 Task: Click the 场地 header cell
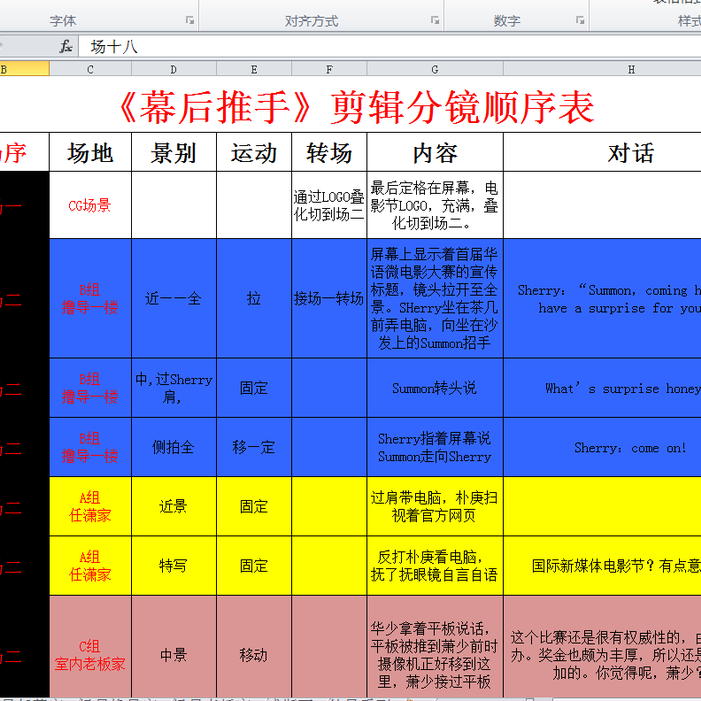point(90,152)
